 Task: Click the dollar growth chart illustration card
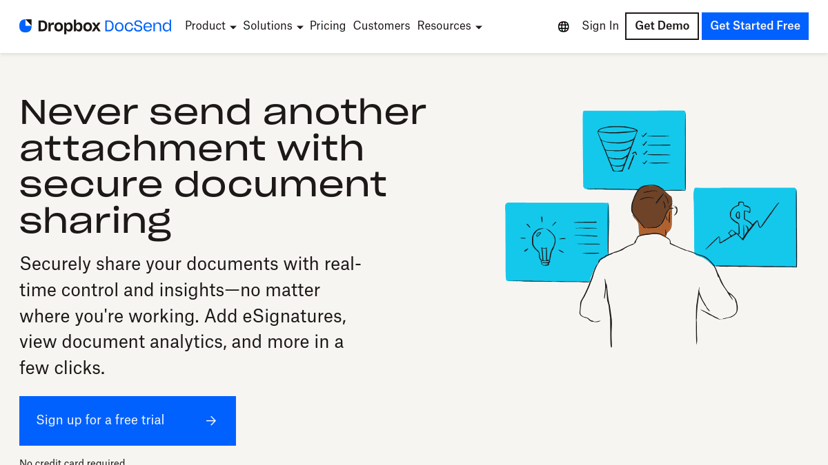(745, 227)
